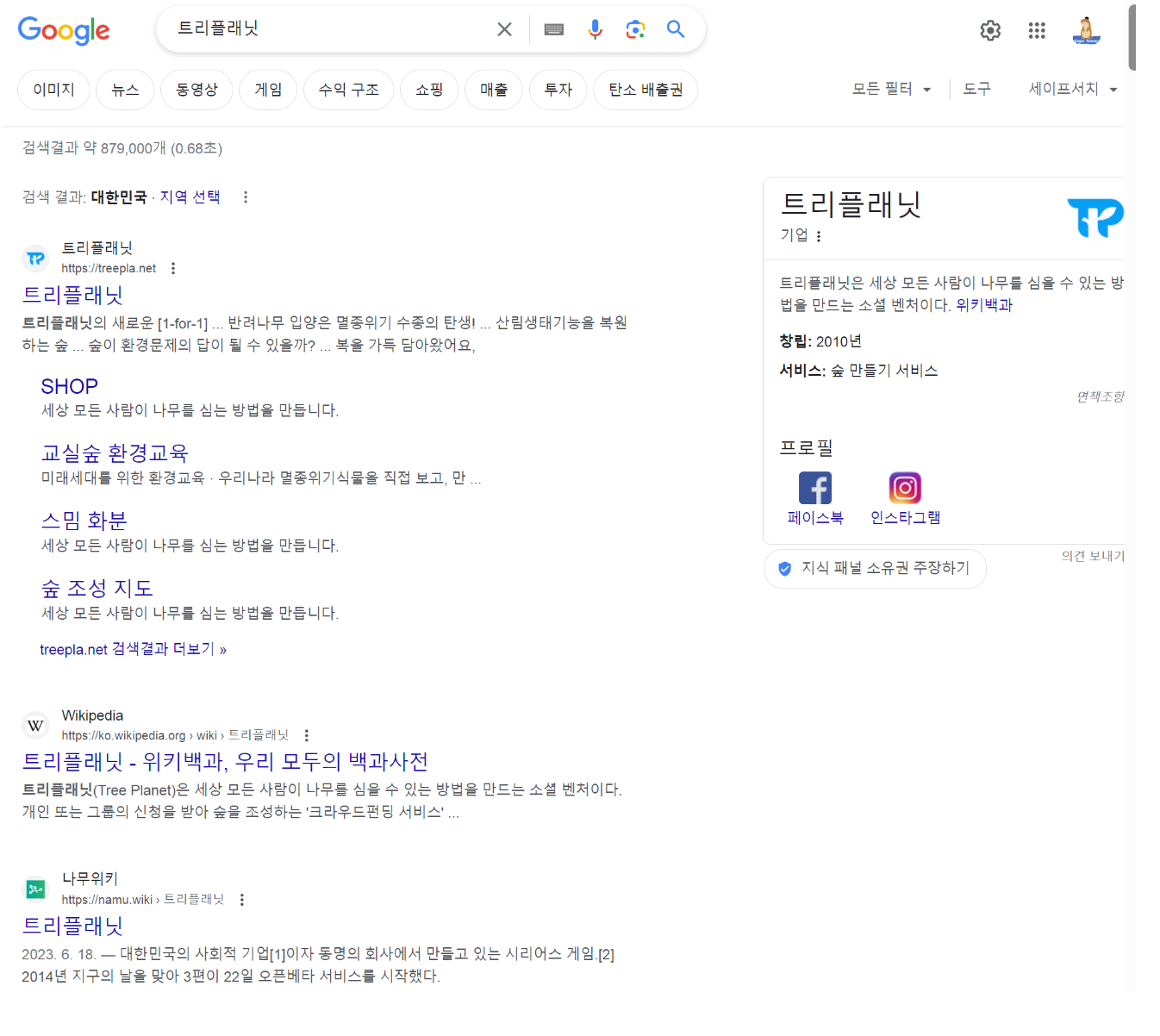This screenshot has height=1036, width=1160.
Task: Open three-dot menu for namu.wiki result
Action: tap(242, 900)
